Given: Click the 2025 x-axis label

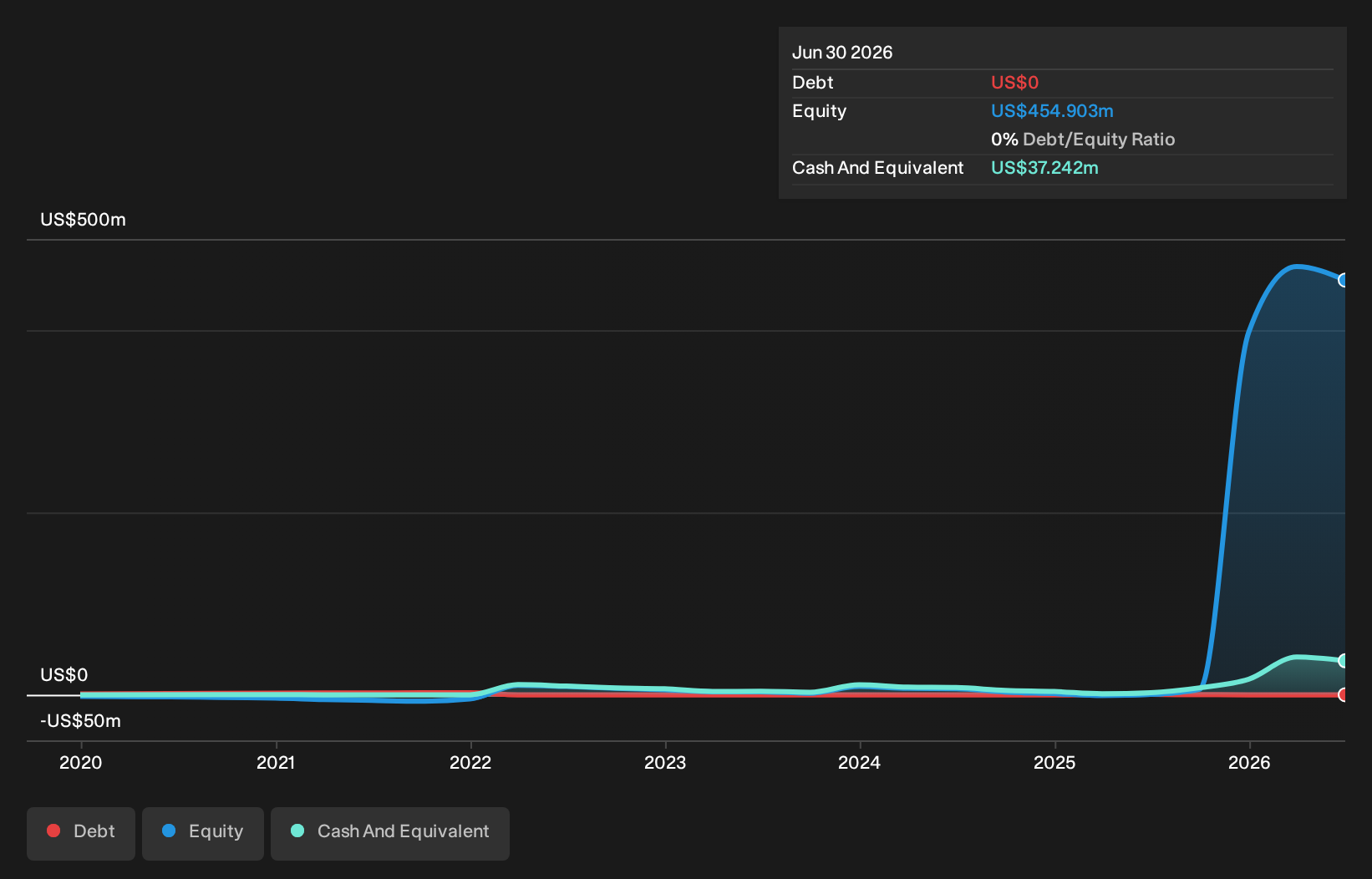Looking at the screenshot, I should (x=1054, y=762).
